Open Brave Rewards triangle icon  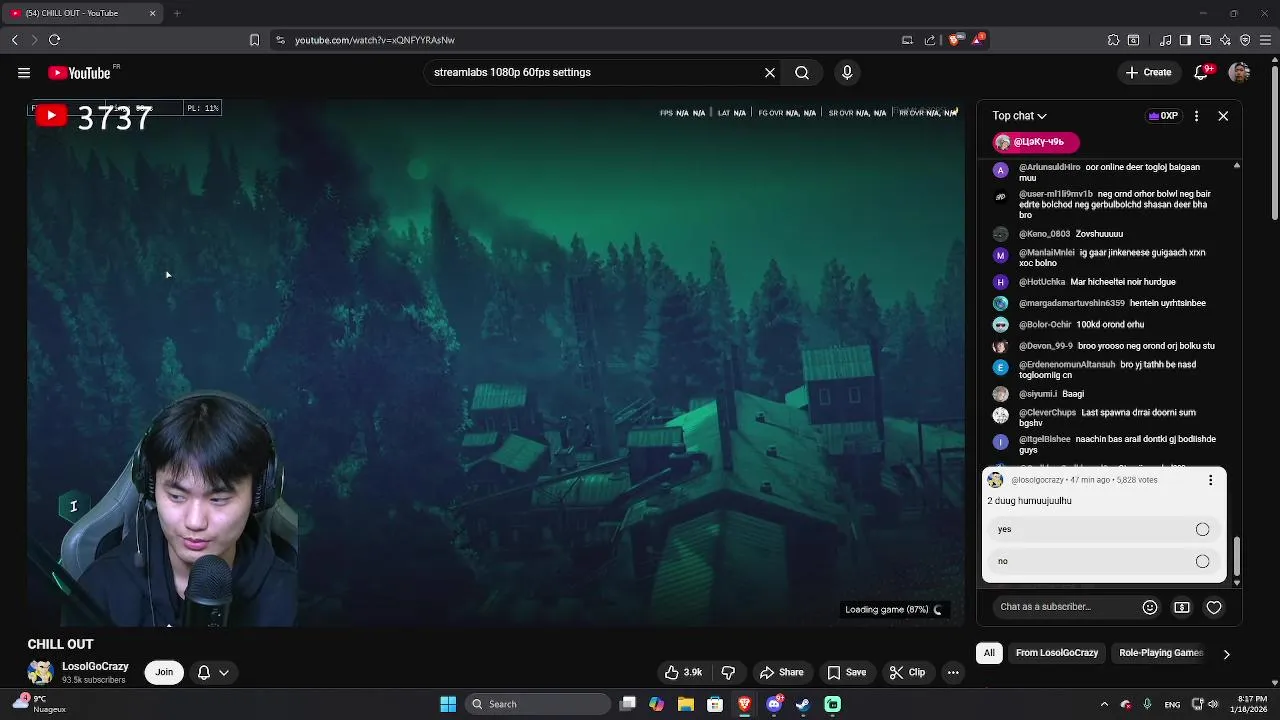click(978, 40)
